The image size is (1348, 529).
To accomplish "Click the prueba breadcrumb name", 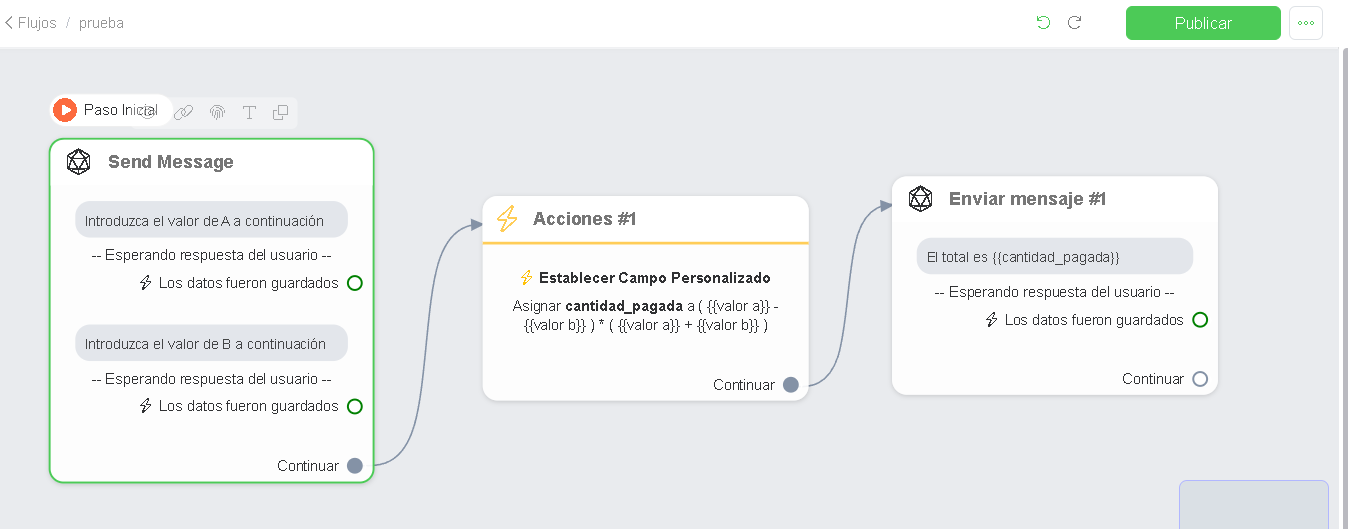I will point(101,22).
